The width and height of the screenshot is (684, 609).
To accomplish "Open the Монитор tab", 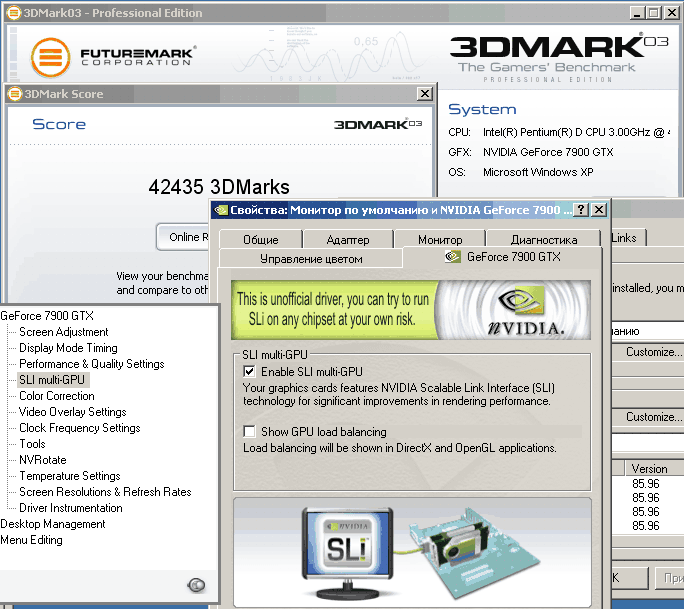I will (440, 239).
